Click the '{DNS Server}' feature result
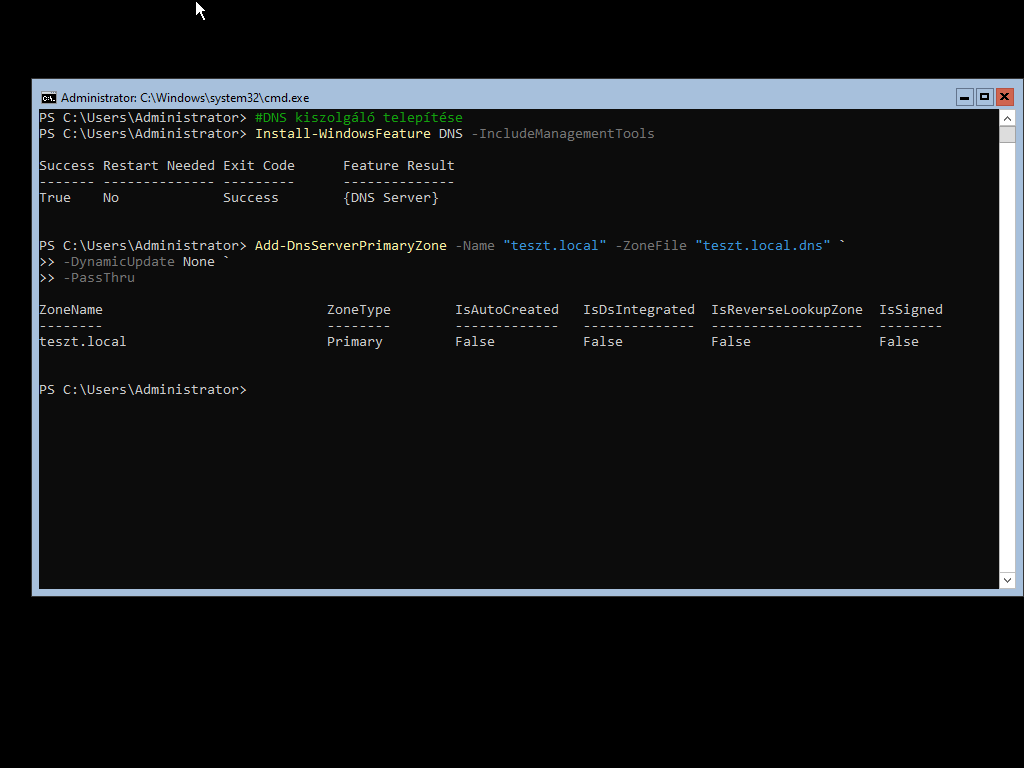The height and width of the screenshot is (768, 1024). coord(390,198)
